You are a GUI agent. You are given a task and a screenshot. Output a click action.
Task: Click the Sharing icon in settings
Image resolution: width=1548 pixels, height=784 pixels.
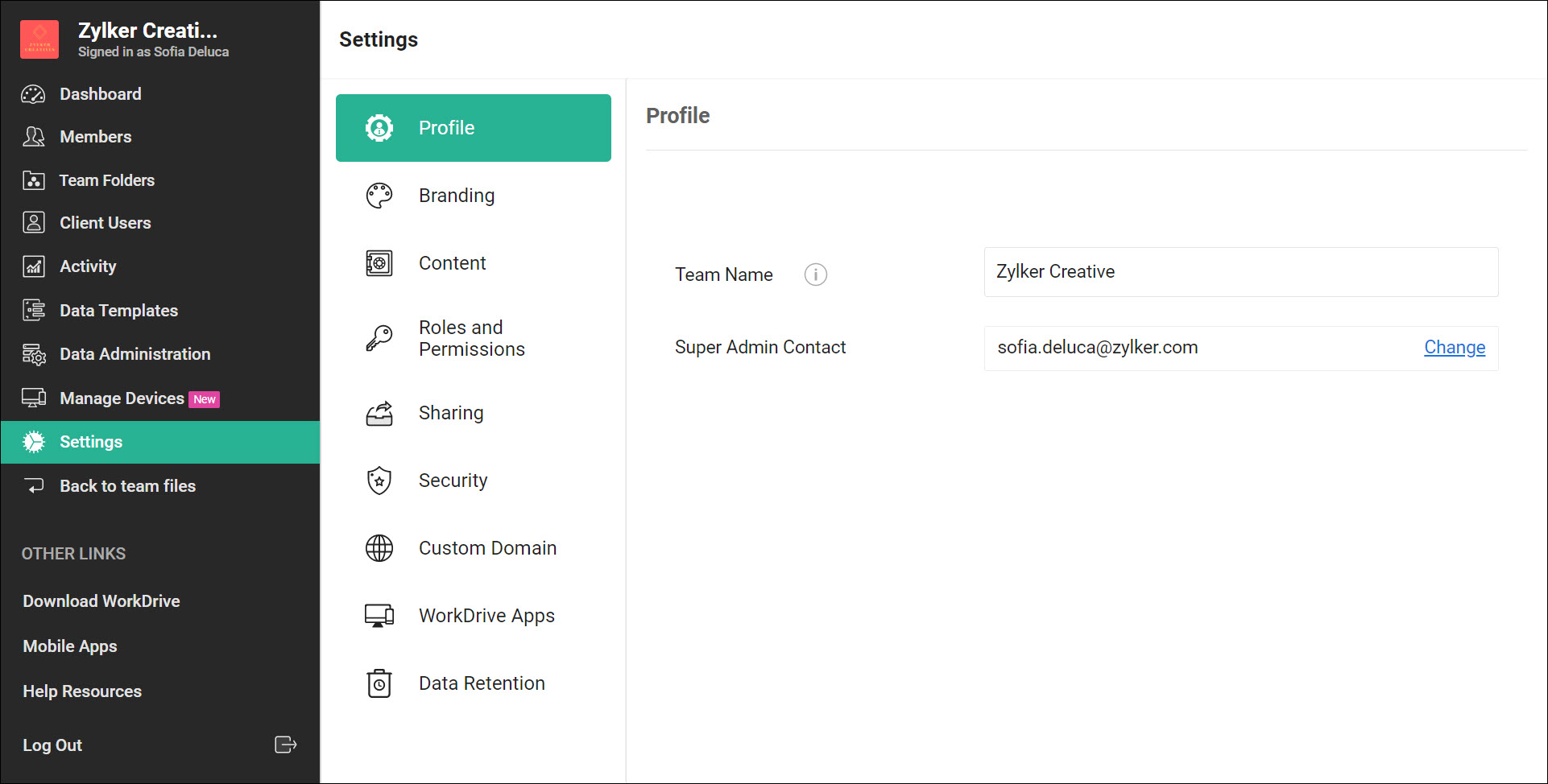(379, 413)
